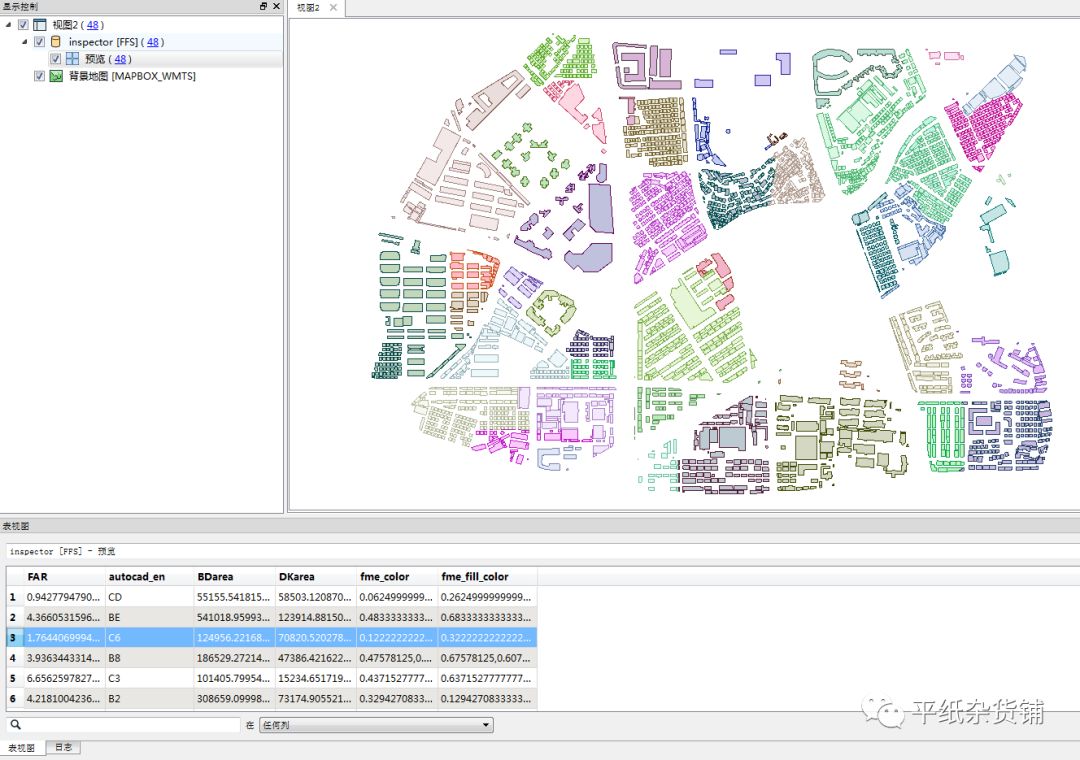Undock the 显示控制 panel with float icon
The height and width of the screenshot is (760, 1080).
[263, 6]
